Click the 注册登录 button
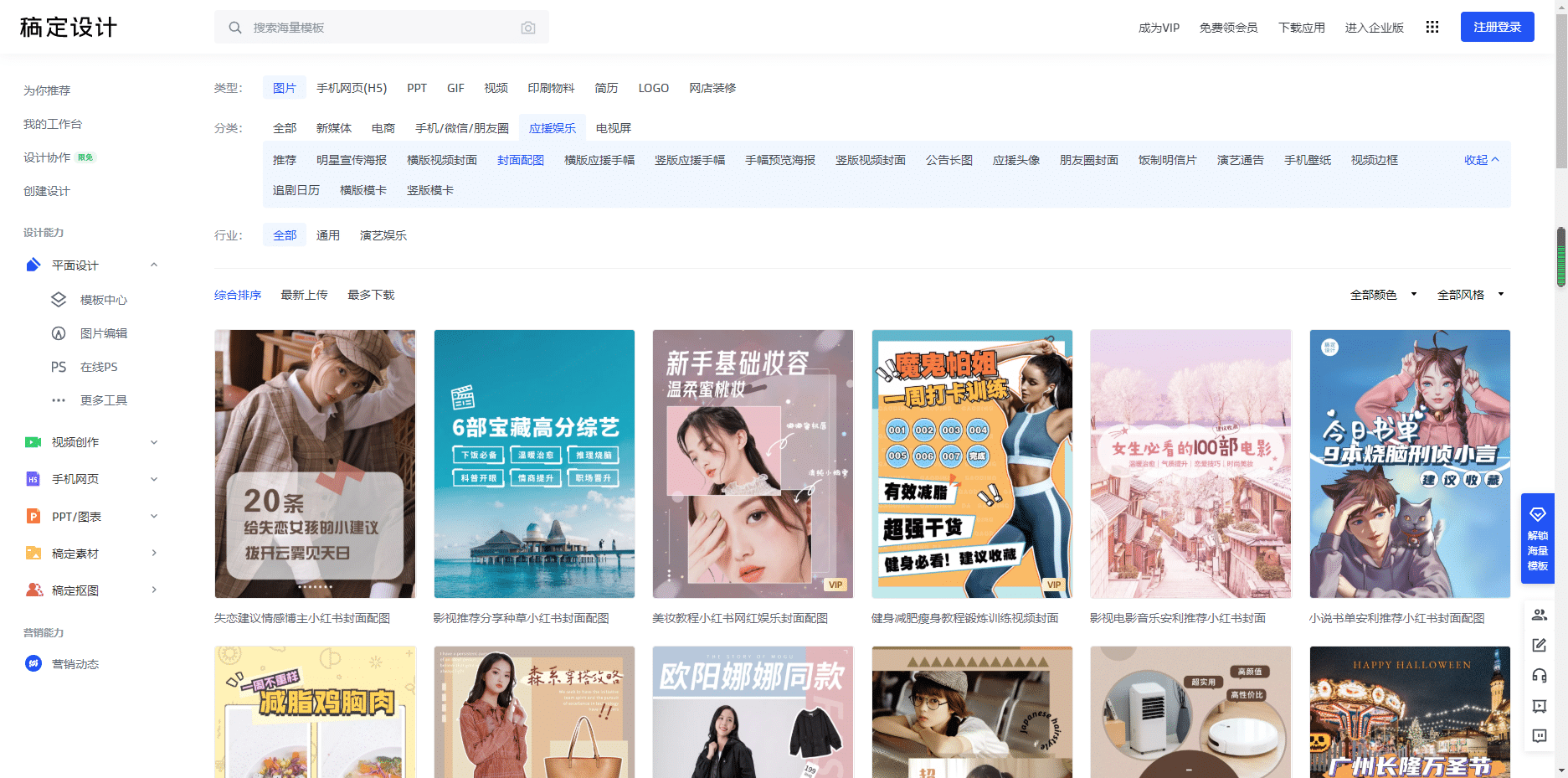 tap(1498, 27)
